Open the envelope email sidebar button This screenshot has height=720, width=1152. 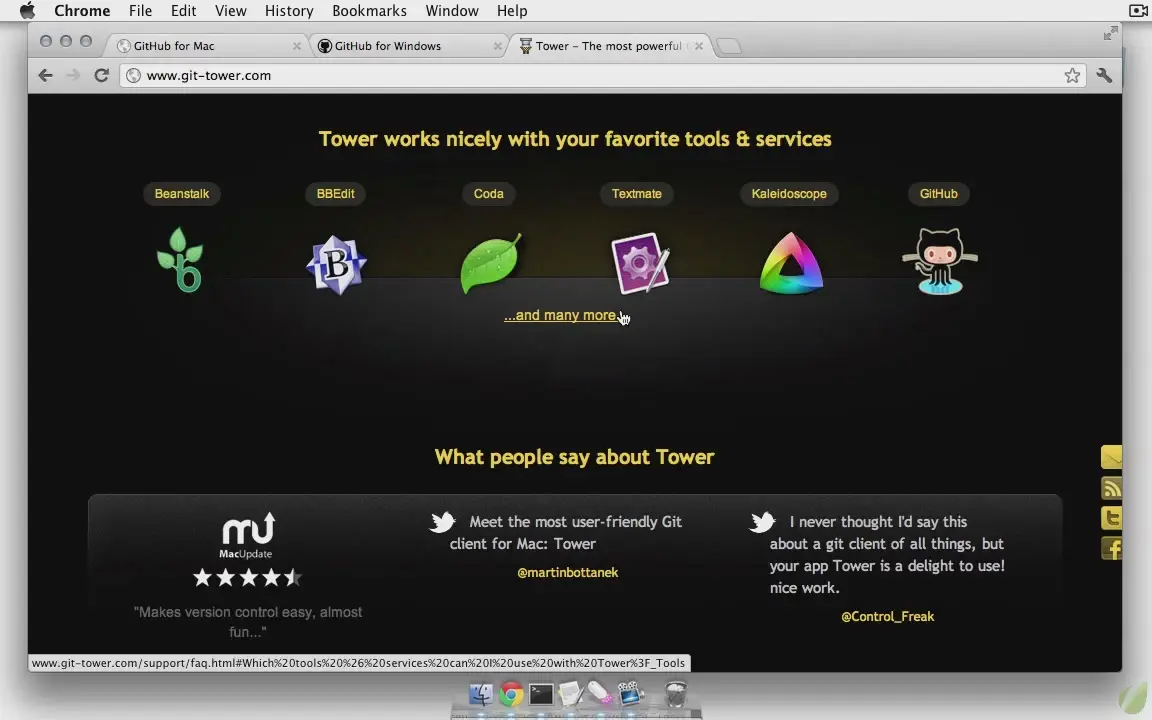click(x=1111, y=457)
